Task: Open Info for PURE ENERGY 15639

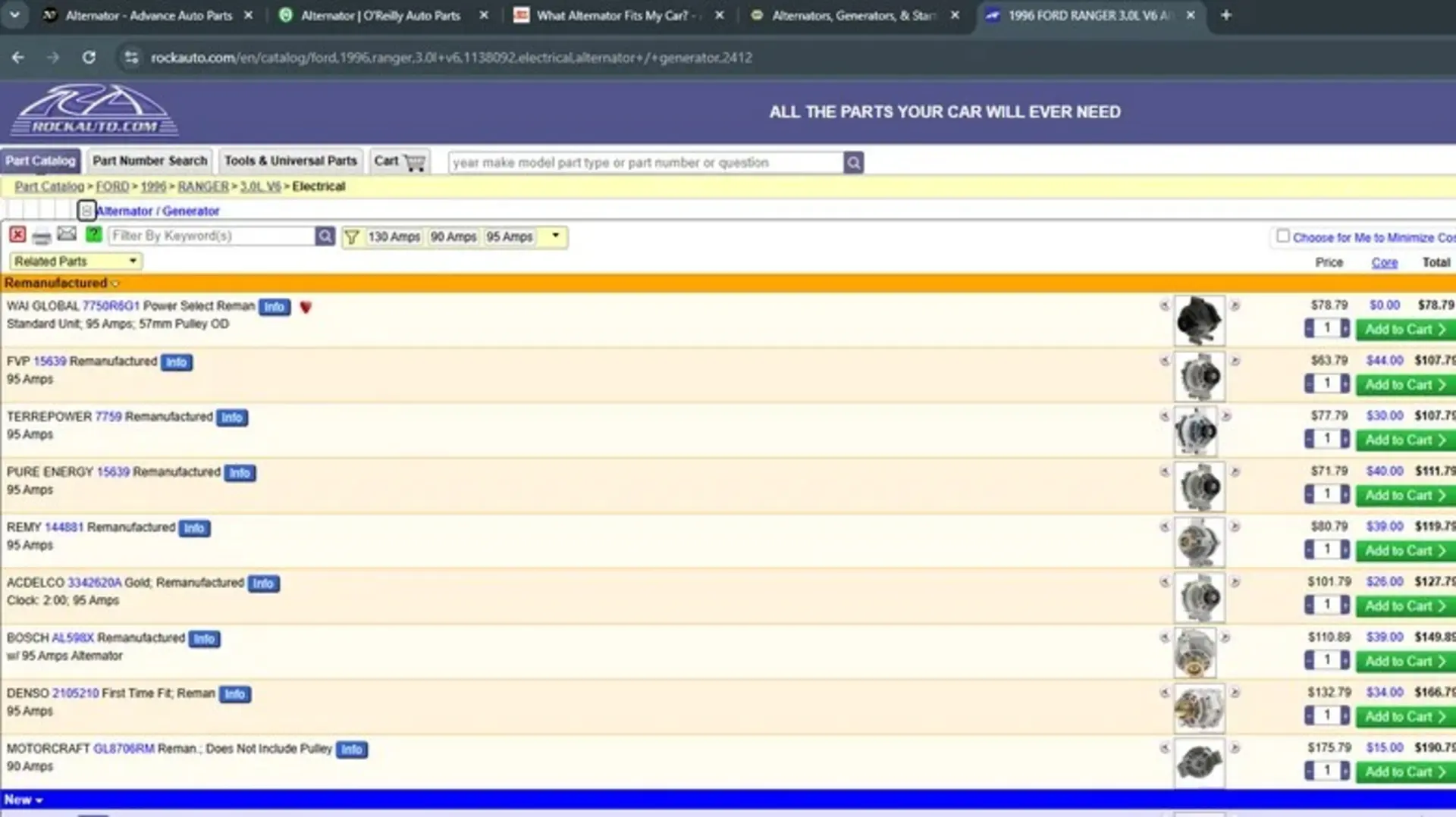Action: click(x=240, y=473)
